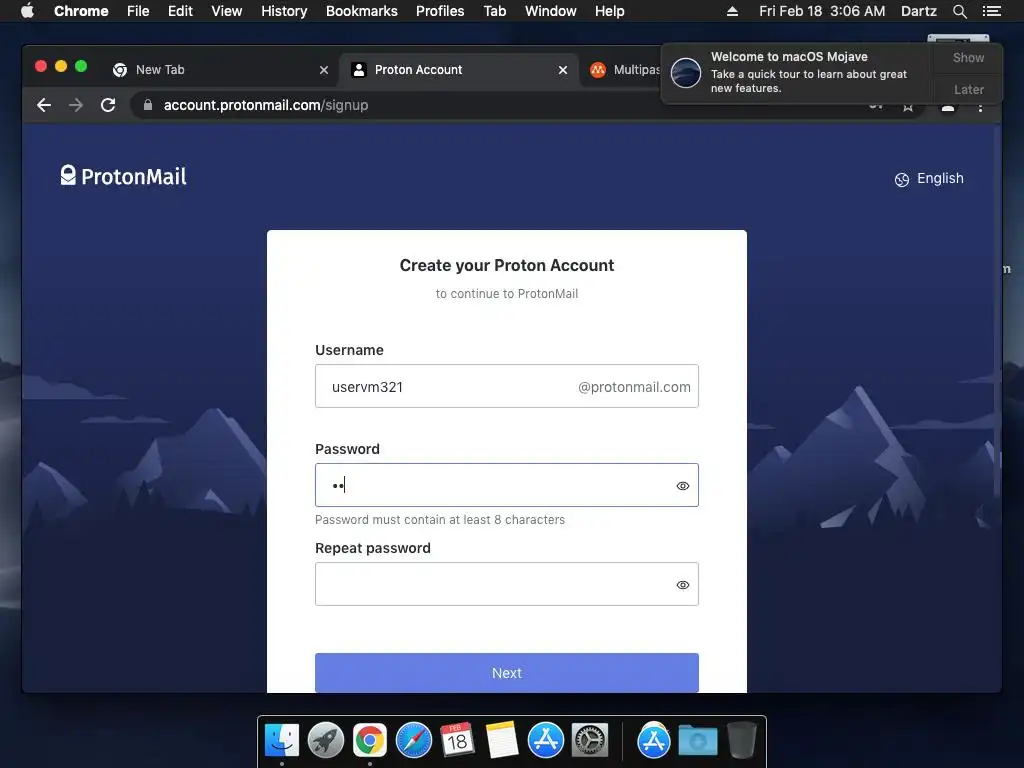
Task: Open the App Store icon beside Notes
Action: tap(545, 740)
